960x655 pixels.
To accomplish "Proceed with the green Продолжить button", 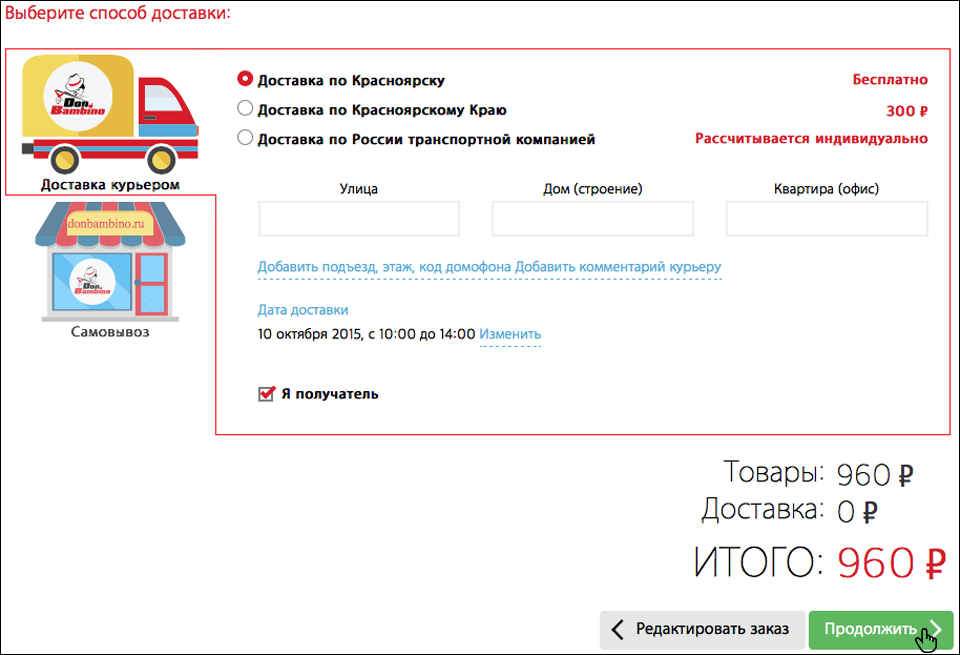I will point(881,629).
